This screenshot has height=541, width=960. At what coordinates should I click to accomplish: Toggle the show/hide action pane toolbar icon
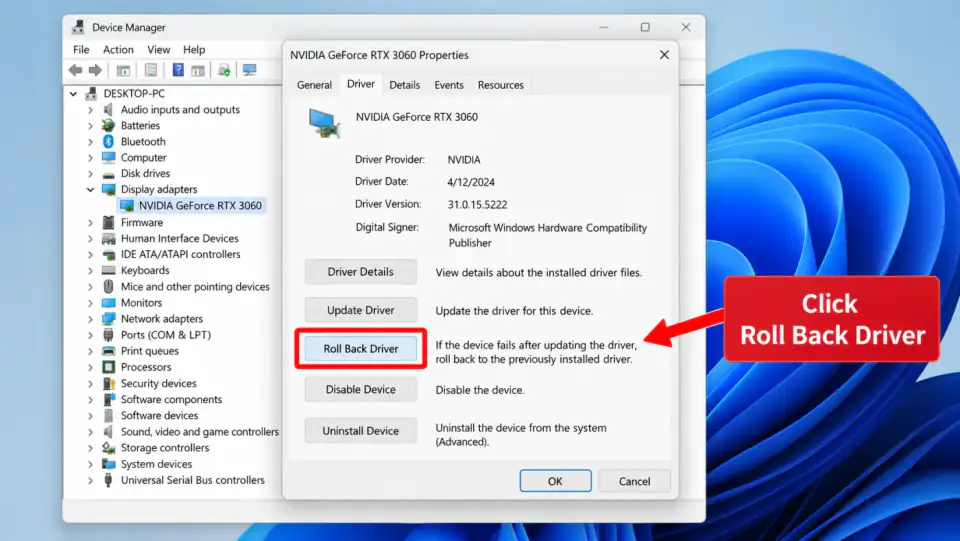[198, 70]
